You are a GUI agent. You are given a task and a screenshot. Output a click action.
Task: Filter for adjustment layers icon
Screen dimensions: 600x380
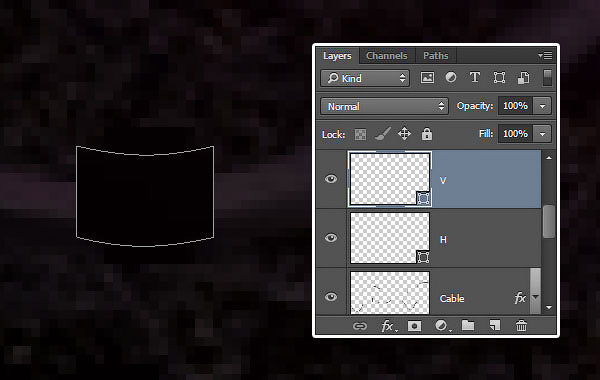(x=451, y=78)
